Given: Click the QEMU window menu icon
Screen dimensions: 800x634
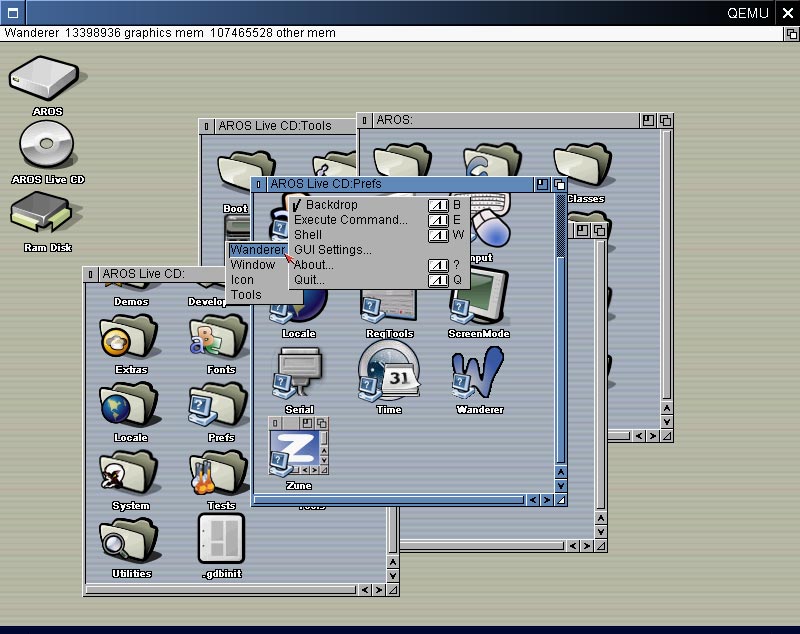Looking at the screenshot, I should click(x=12, y=13).
